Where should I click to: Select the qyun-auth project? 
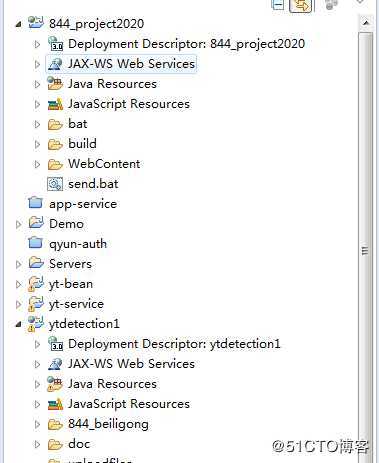click(x=78, y=244)
